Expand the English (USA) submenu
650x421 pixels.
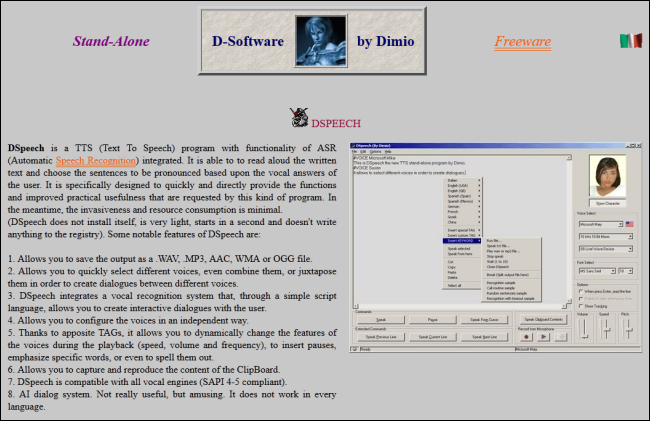click(463, 186)
